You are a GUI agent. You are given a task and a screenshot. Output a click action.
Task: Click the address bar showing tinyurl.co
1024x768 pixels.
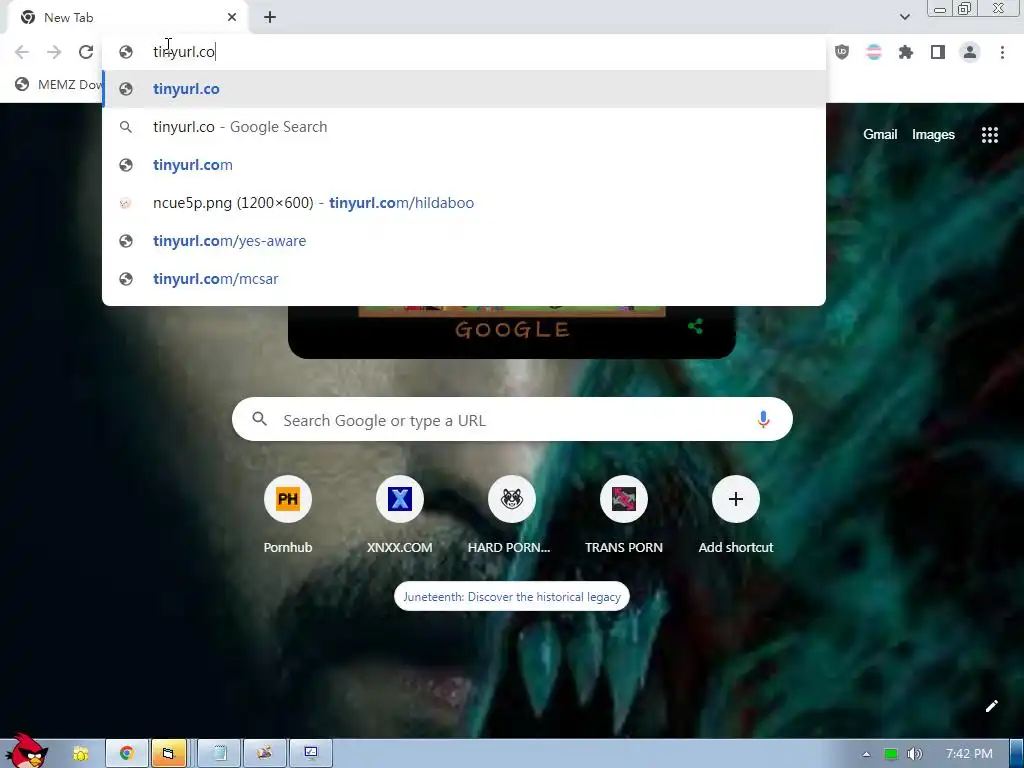coord(464,52)
